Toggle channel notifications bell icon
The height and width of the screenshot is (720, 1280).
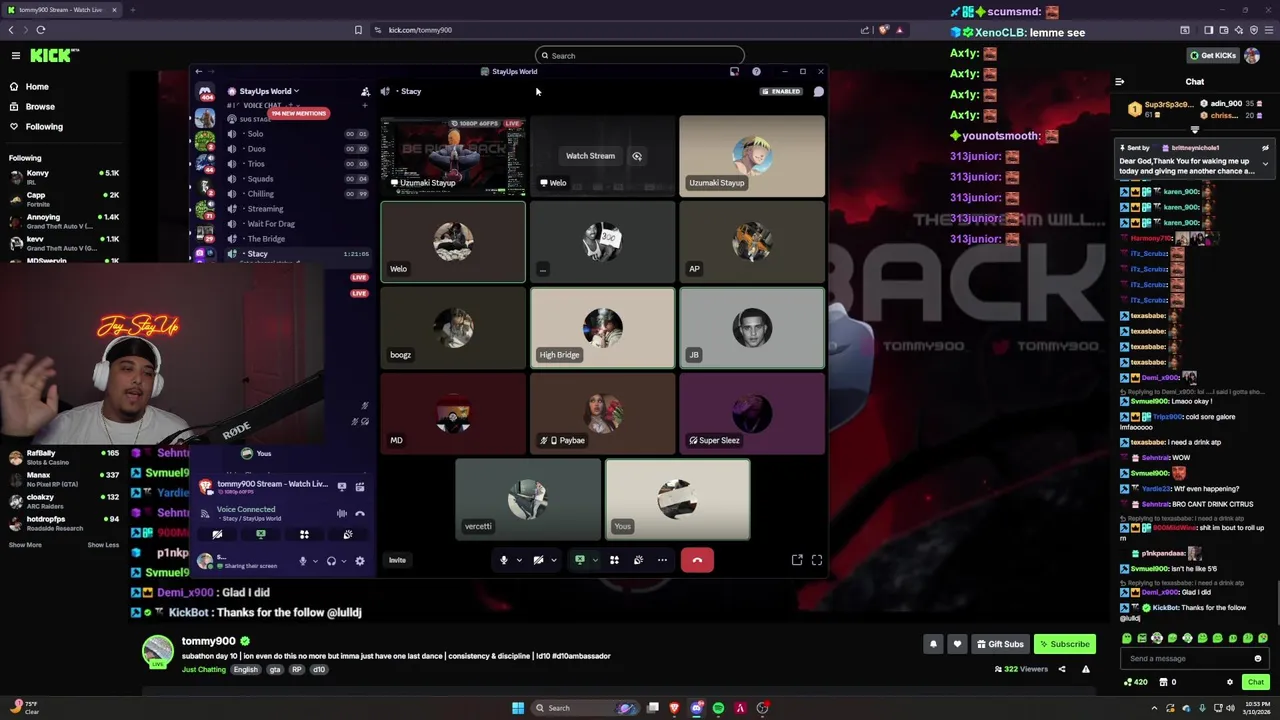933,644
